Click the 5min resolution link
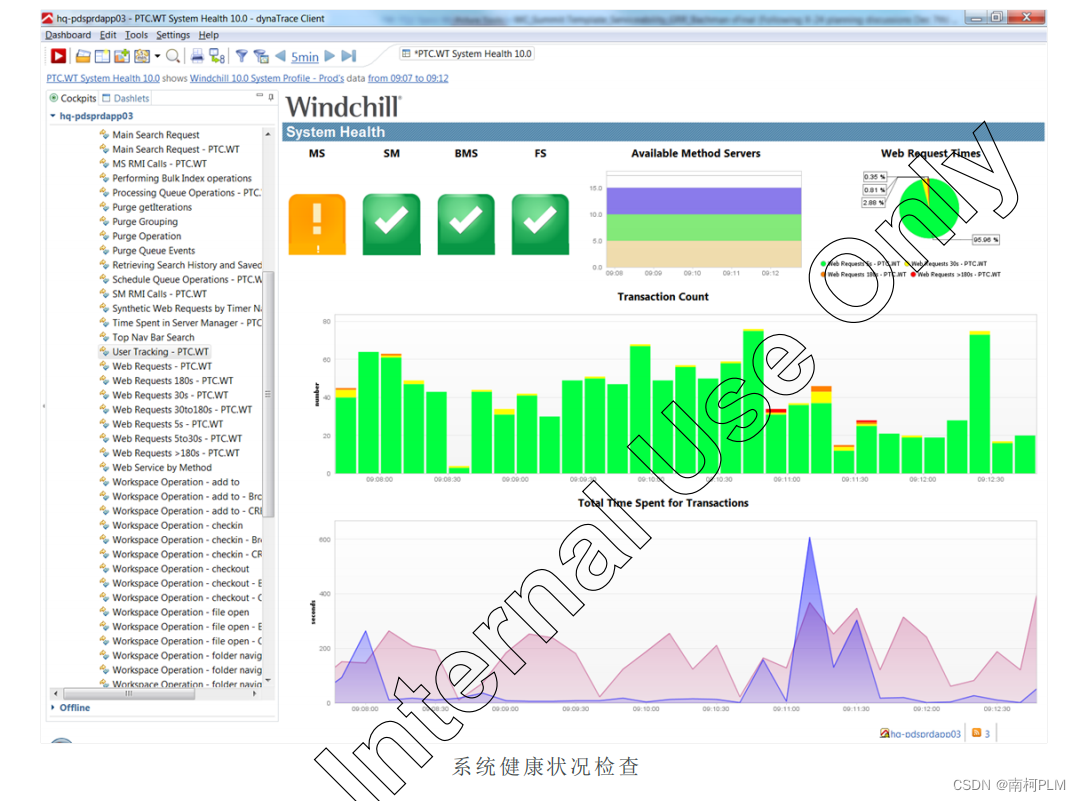1081x801 pixels. (303, 57)
